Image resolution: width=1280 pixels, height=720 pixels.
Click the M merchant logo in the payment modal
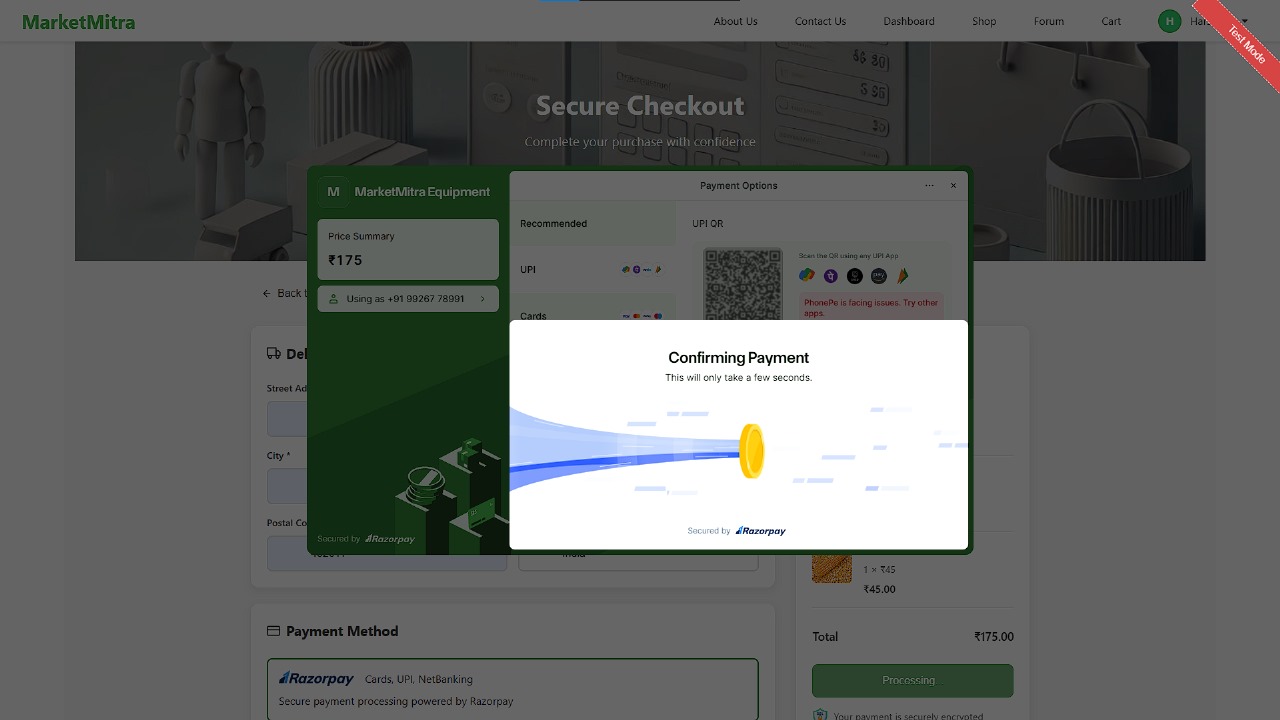[333, 192]
